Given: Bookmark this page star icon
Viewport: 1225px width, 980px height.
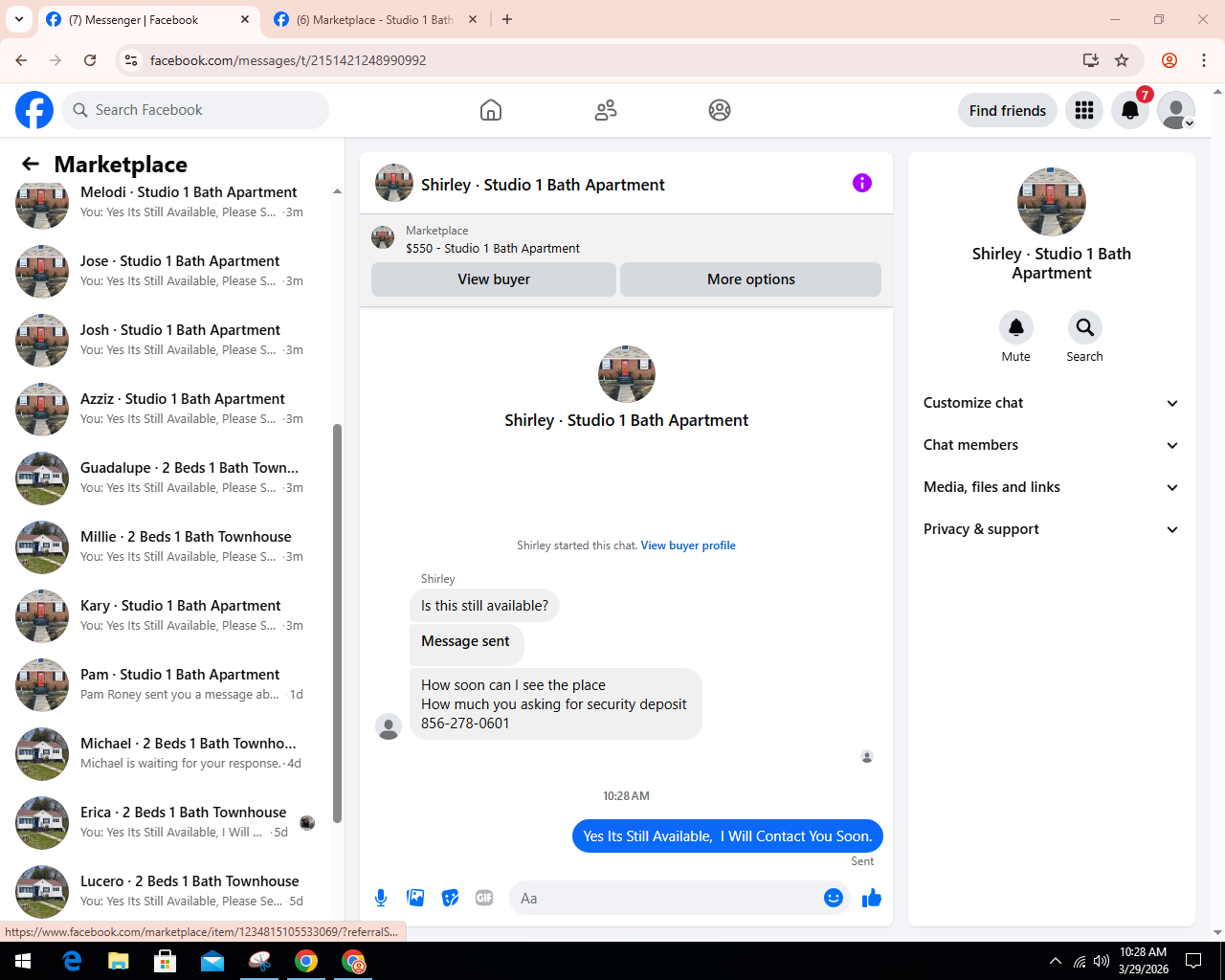Looking at the screenshot, I should point(1122,60).
